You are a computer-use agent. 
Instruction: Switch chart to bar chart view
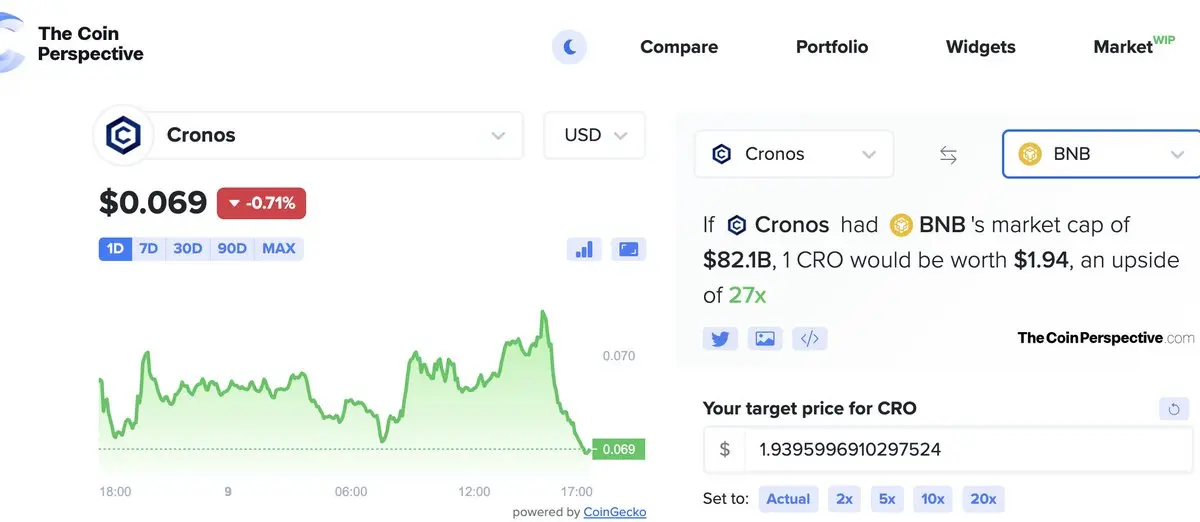(x=583, y=249)
